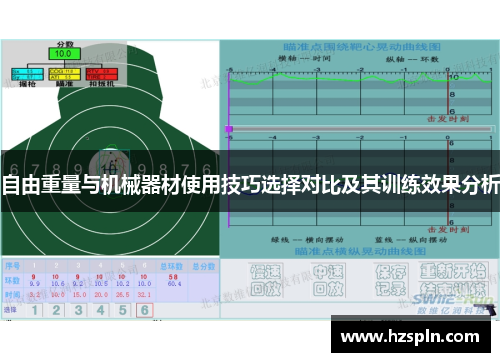The width and height of the screenshot is (500, 362).
Task: Click the time value 26.5 of shot 5
Action: [x=122, y=295]
